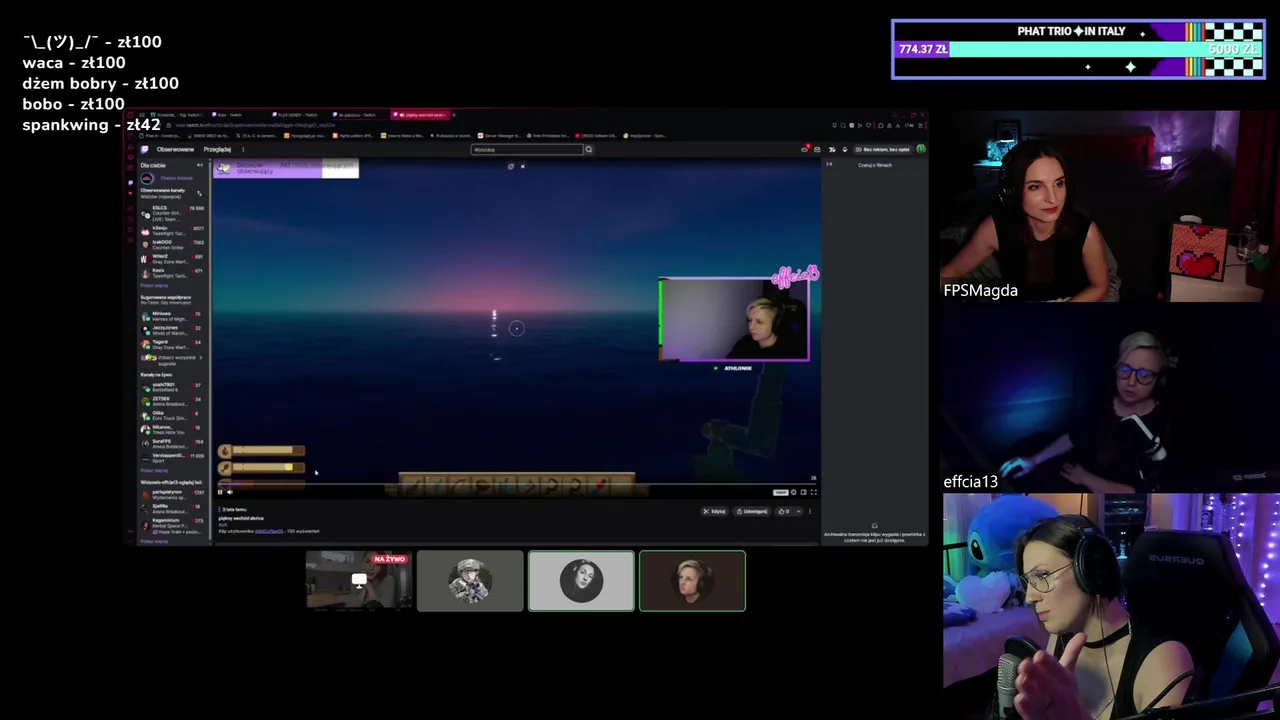
Task: Click the 774.37 zł donation goal bar
Action: coord(1078,49)
